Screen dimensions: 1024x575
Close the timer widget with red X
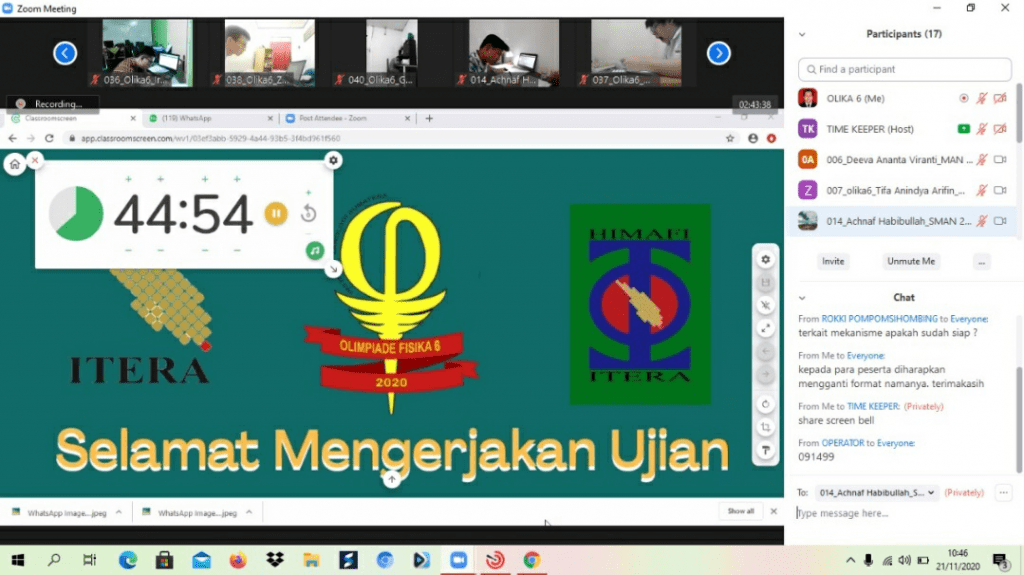(35, 160)
